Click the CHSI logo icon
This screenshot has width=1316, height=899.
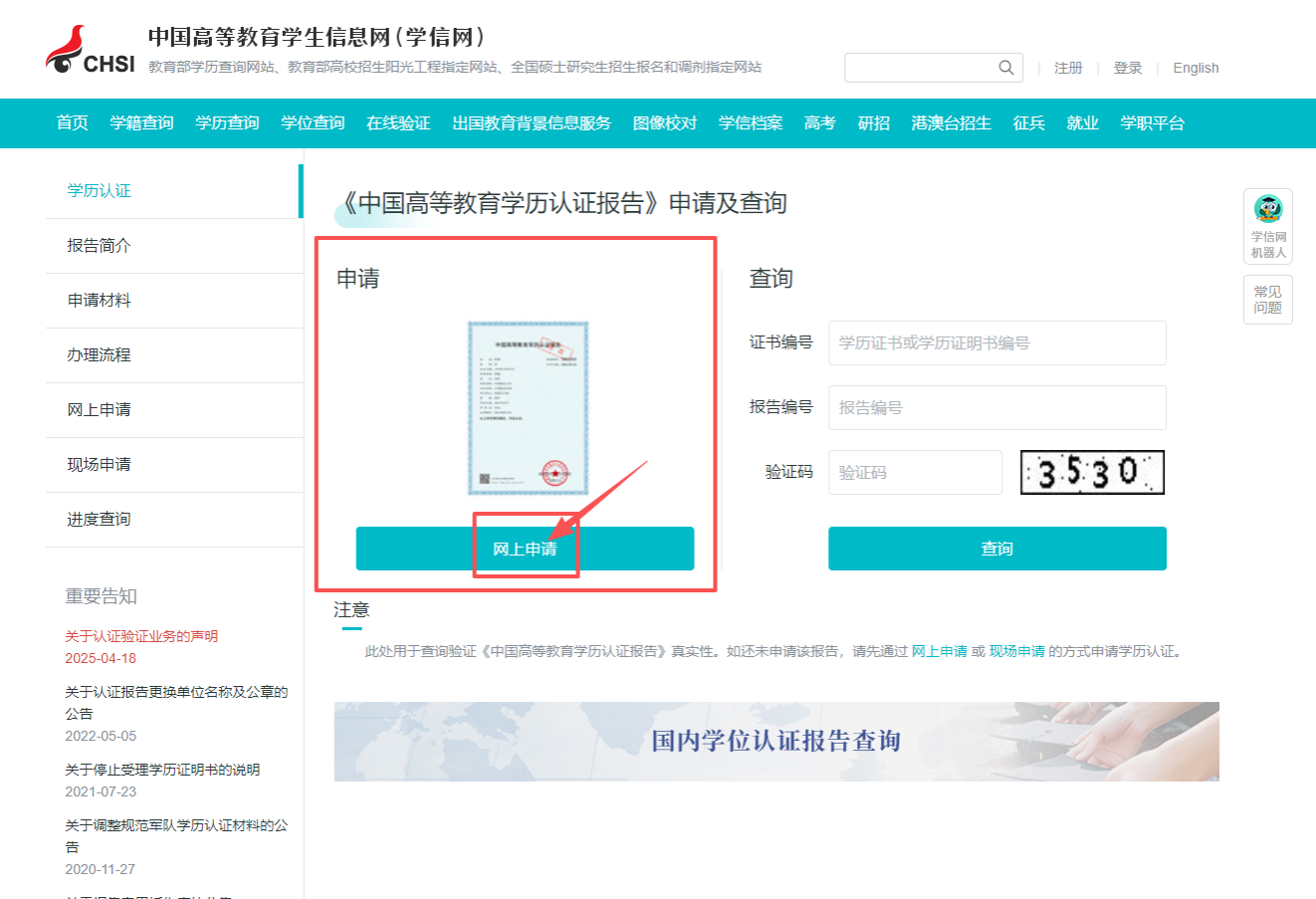point(89,51)
